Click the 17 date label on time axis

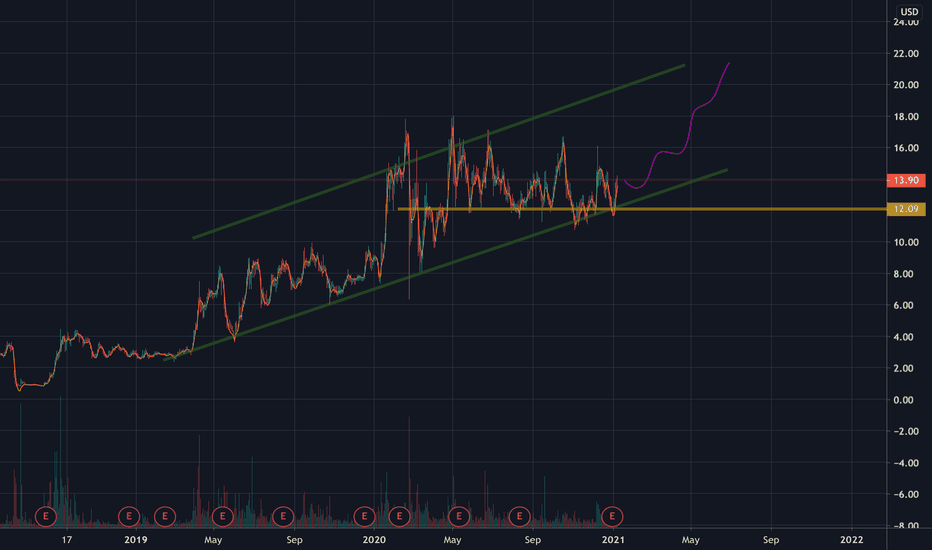pyautogui.click(x=67, y=540)
